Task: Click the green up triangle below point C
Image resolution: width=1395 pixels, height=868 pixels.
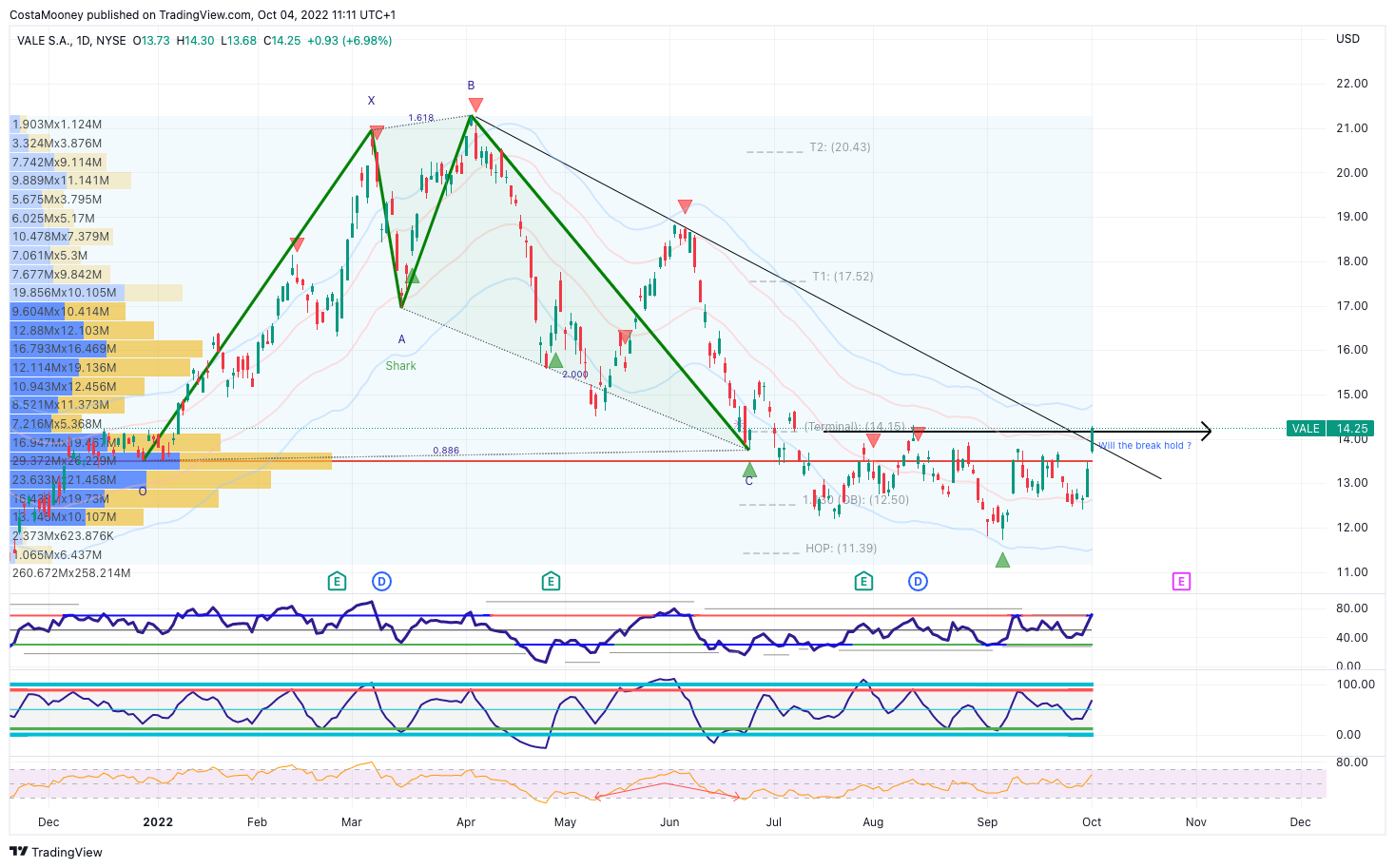Action: point(749,470)
